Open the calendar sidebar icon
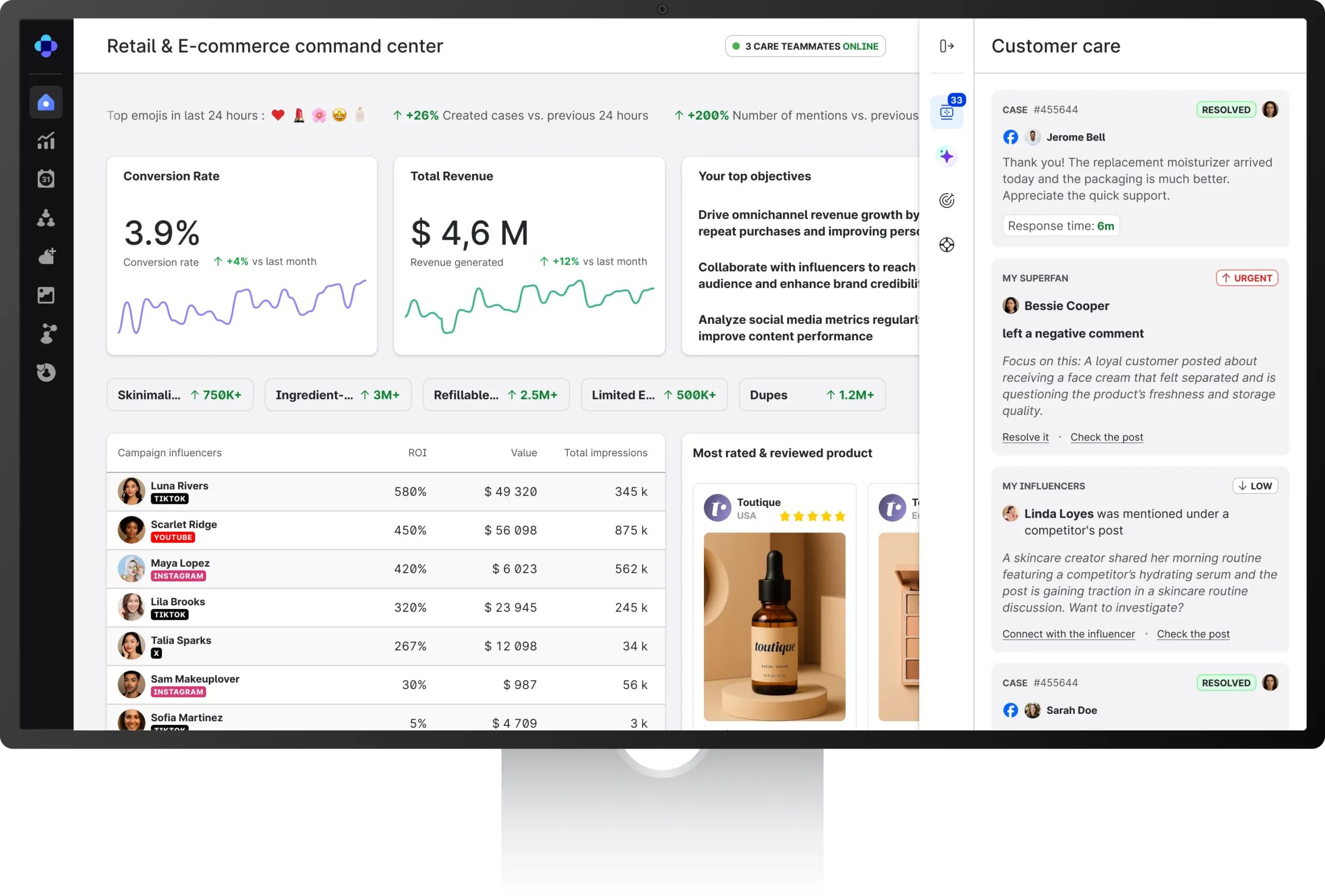The height and width of the screenshot is (896, 1325). 46,179
